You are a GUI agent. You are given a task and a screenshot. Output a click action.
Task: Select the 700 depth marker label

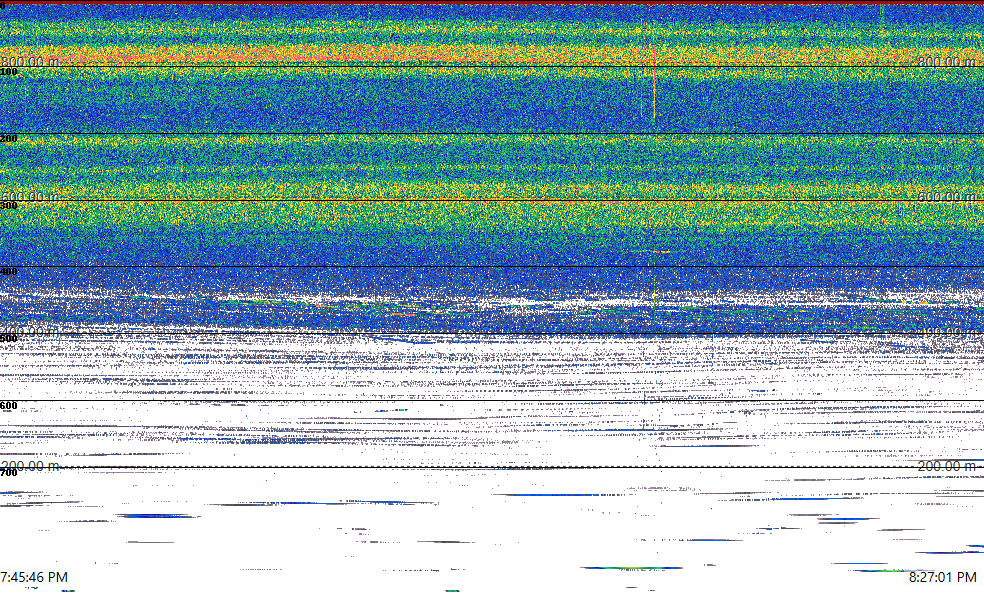coord(9,472)
